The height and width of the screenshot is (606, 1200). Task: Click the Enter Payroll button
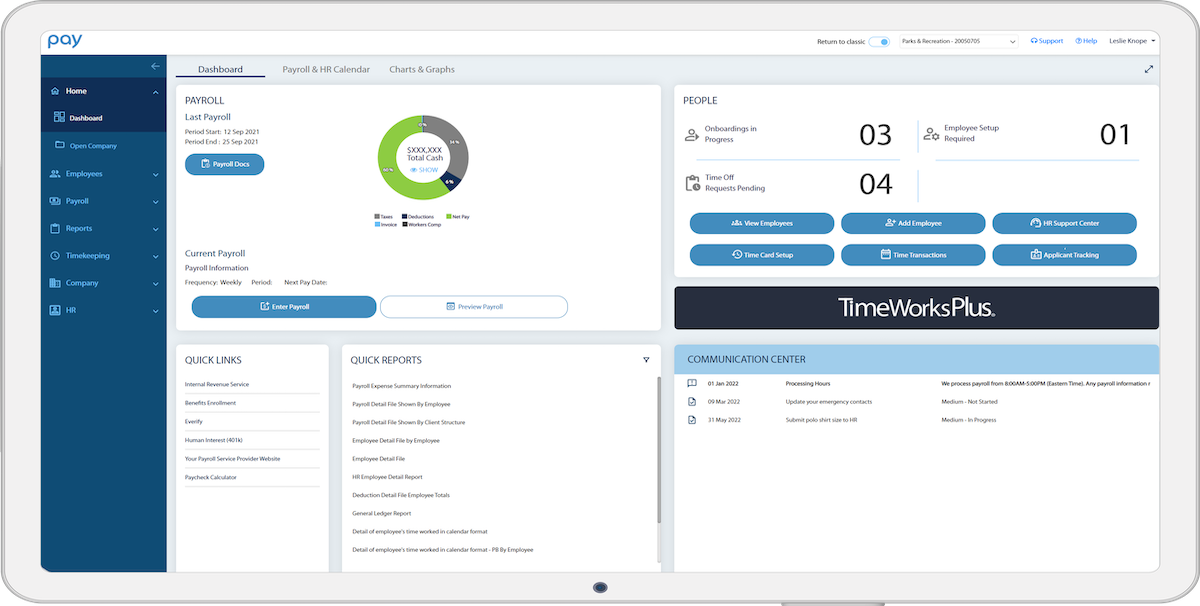coord(284,307)
